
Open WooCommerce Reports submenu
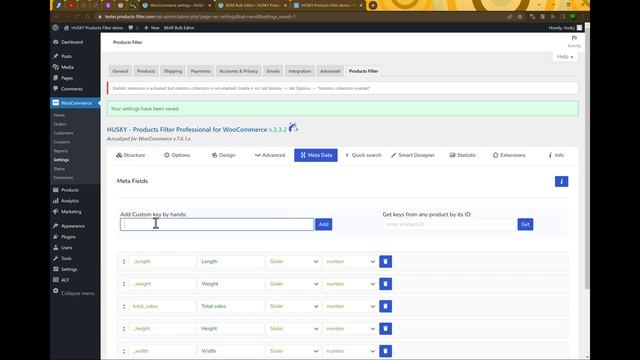60,151
